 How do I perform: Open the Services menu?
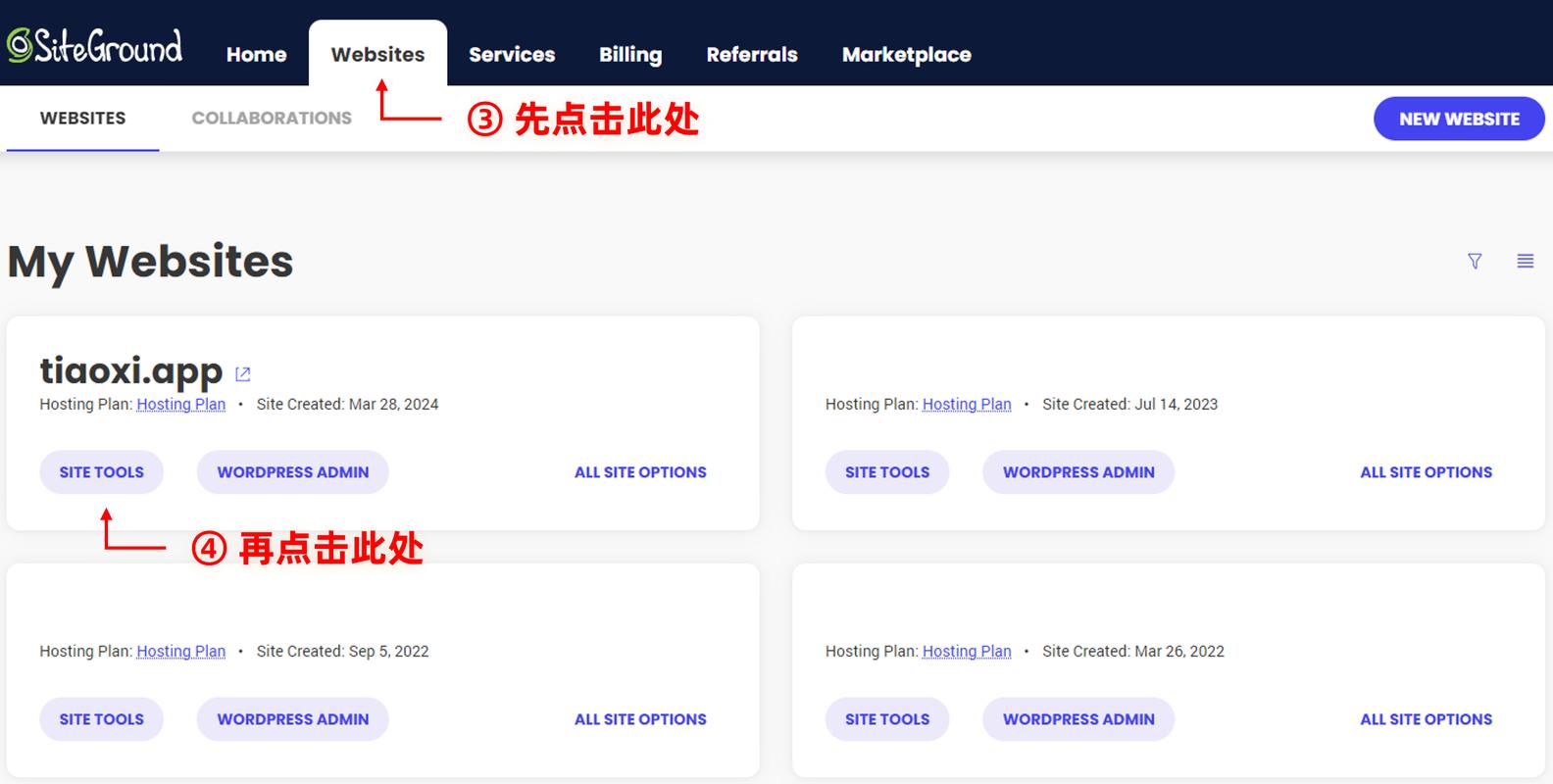(512, 55)
